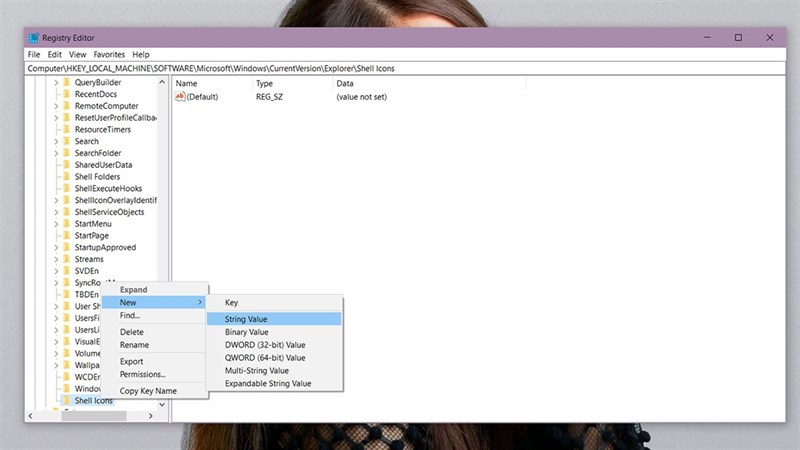Click the tree scroll down arrow
The height and width of the screenshot is (450, 800).
pyautogui.click(x=162, y=405)
